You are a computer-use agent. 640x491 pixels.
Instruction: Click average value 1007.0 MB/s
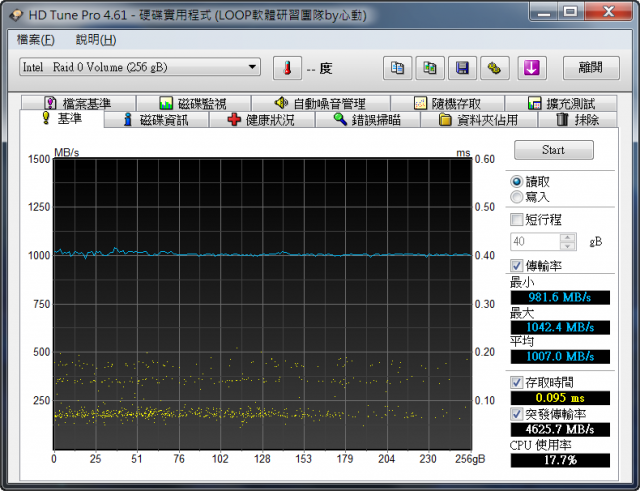pos(560,357)
